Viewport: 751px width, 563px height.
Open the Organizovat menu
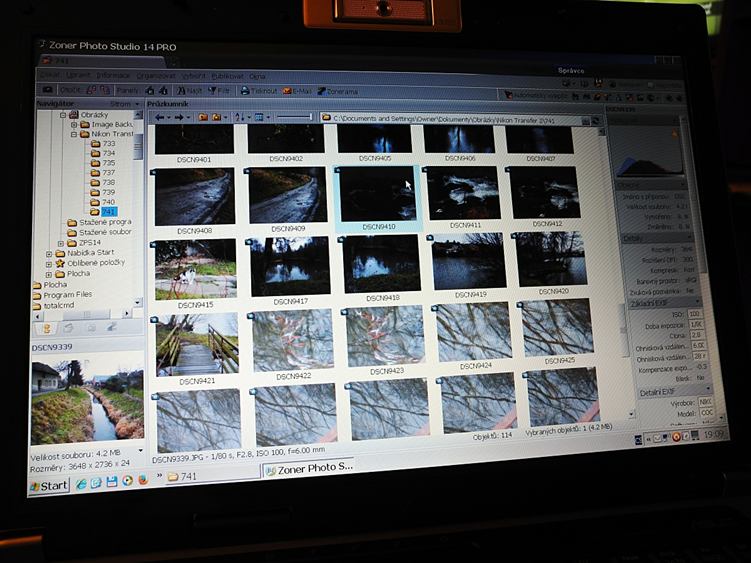coord(156,76)
